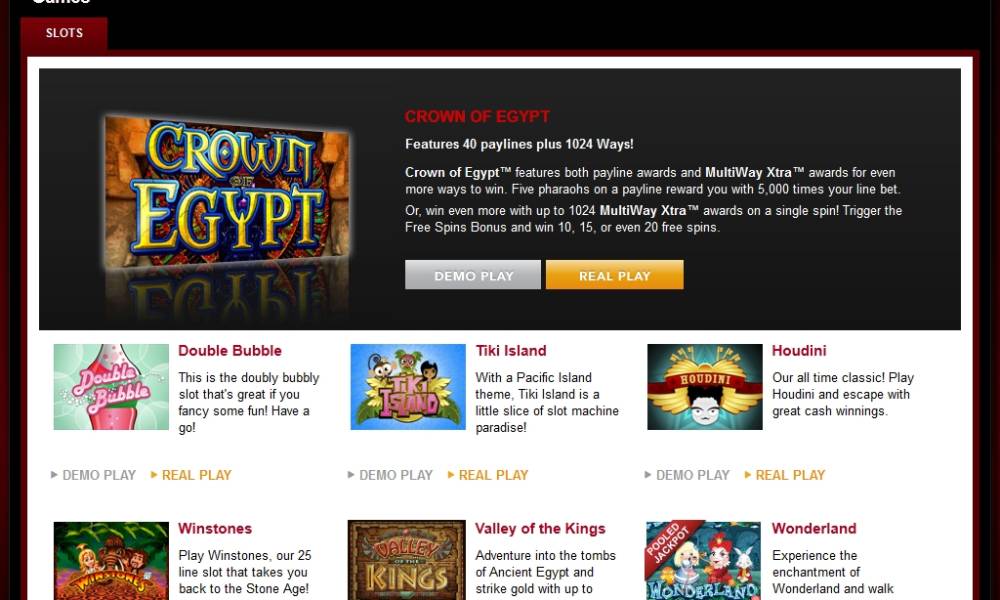
Task: Select the SLOTS tab
Action: coord(64,33)
